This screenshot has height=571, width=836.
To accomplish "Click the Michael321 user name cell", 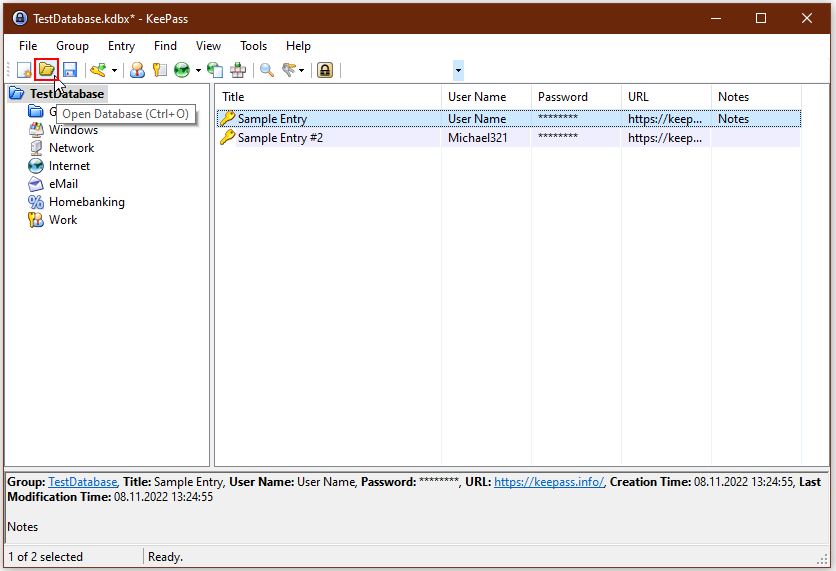I will point(478,138).
